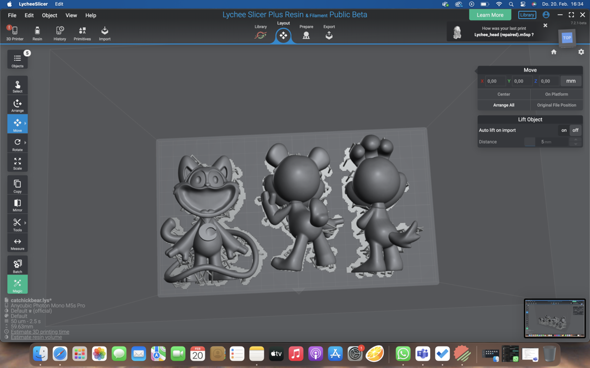590x368 pixels.
Task: Dismiss the last print feedback notification
Action: (545, 26)
